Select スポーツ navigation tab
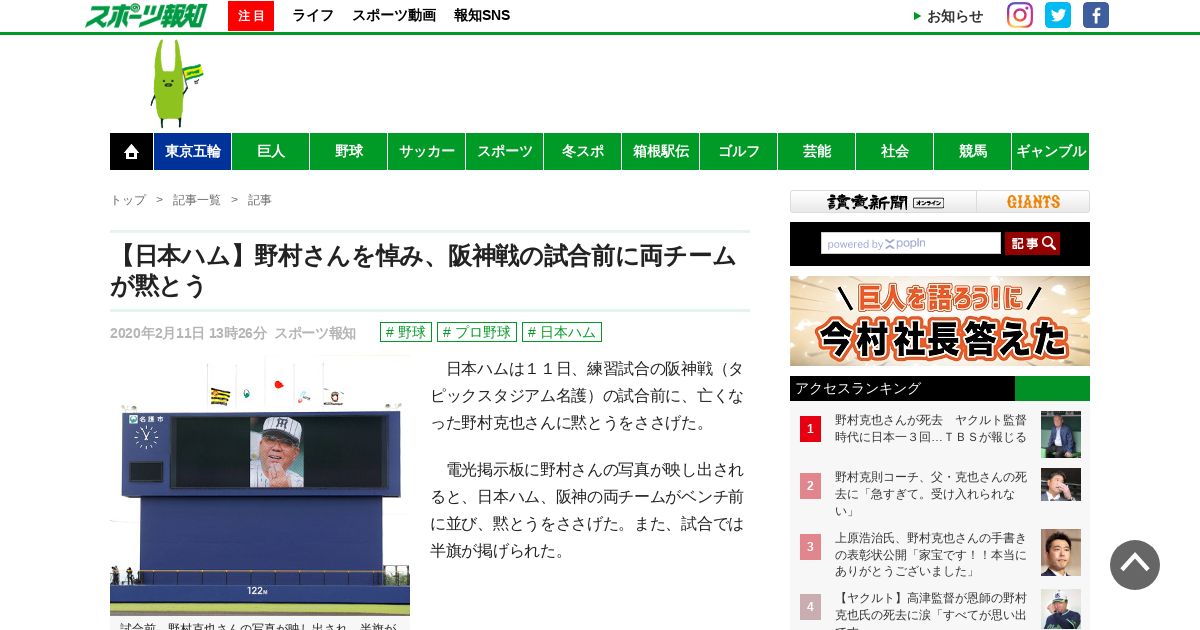Image resolution: width=1200 pixels, height=630 pixels. 505,152
